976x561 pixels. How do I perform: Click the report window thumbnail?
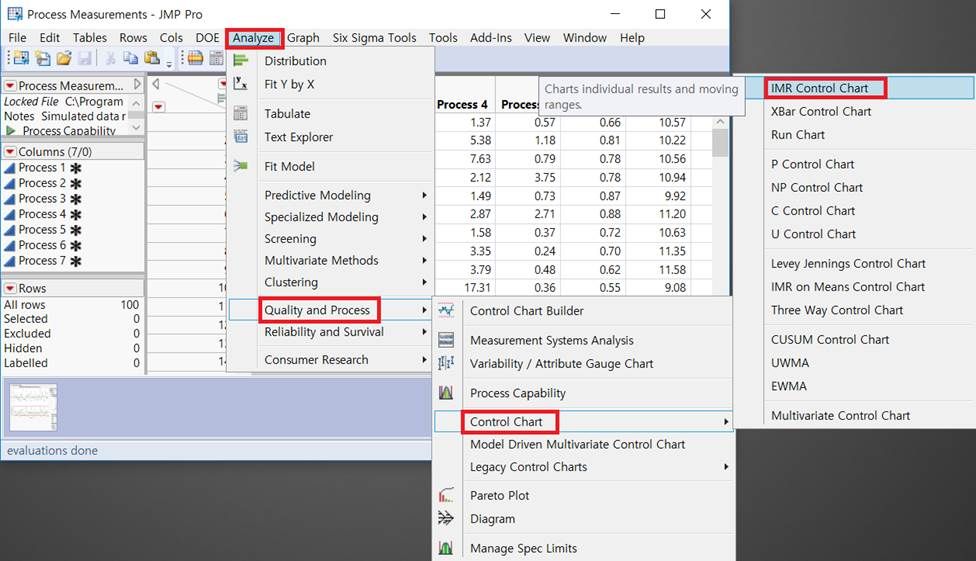click(x=33, y=408)
